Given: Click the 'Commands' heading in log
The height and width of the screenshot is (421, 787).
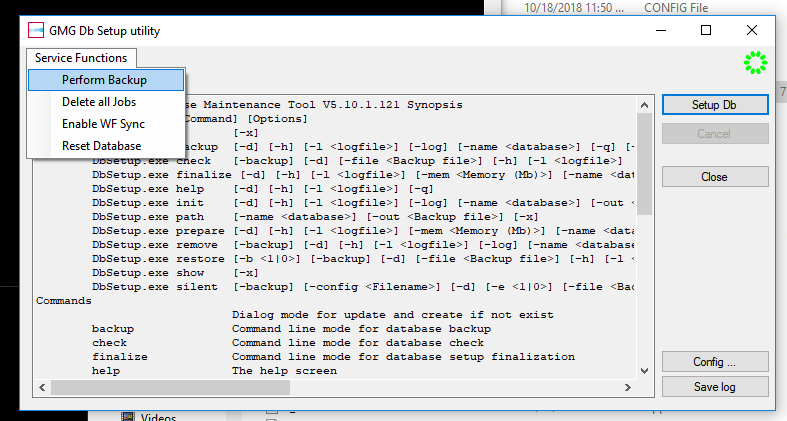Looking at the screenshot, I should [x=64, y=301].
